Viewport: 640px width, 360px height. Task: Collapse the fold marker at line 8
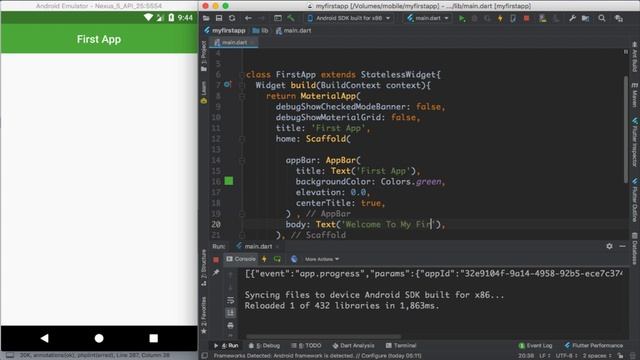pos(242,96)
